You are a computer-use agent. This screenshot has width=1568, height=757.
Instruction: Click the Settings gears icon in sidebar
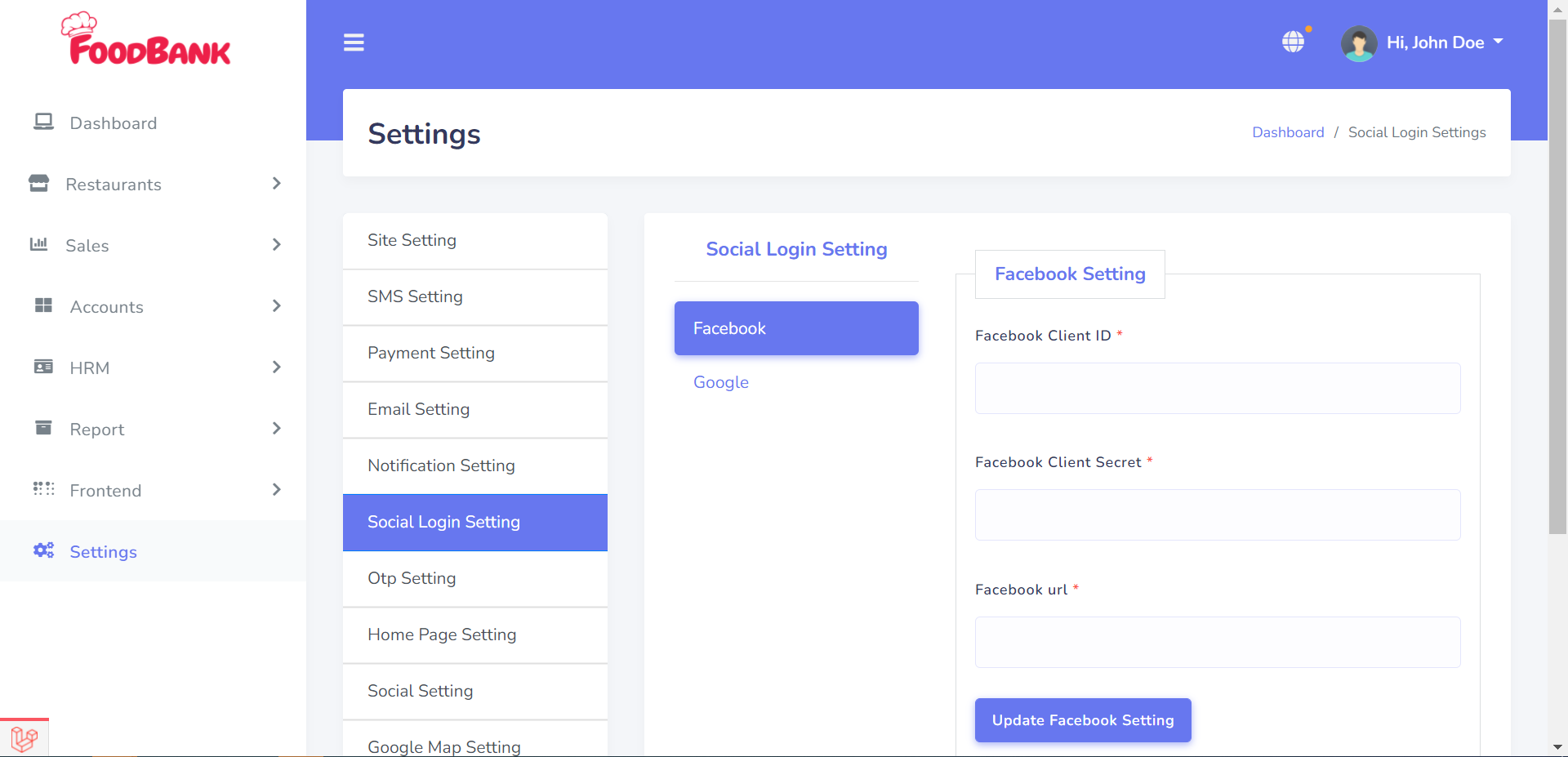pos(43,550)
